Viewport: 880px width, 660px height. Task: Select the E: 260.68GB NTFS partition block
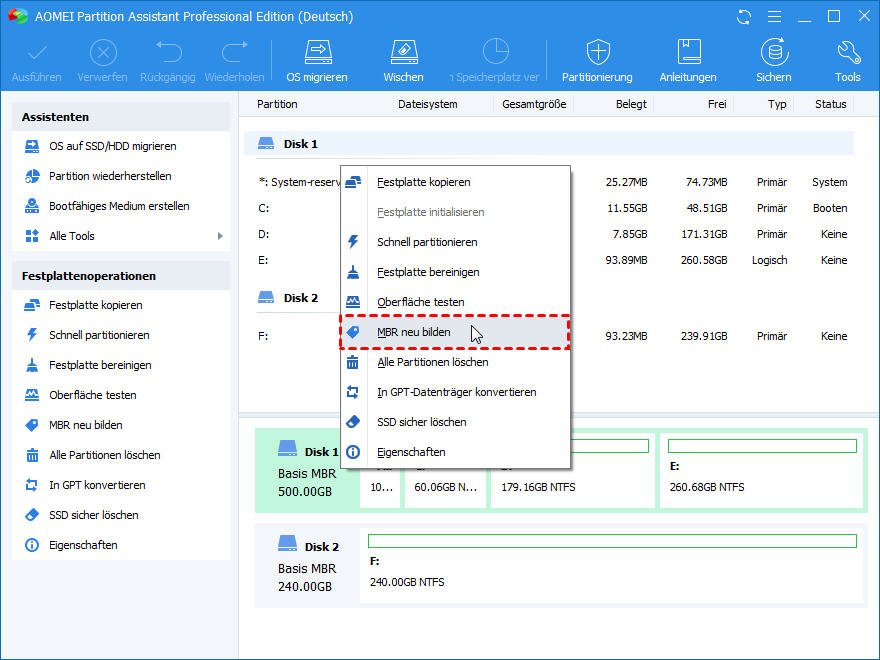pos(762,471)
